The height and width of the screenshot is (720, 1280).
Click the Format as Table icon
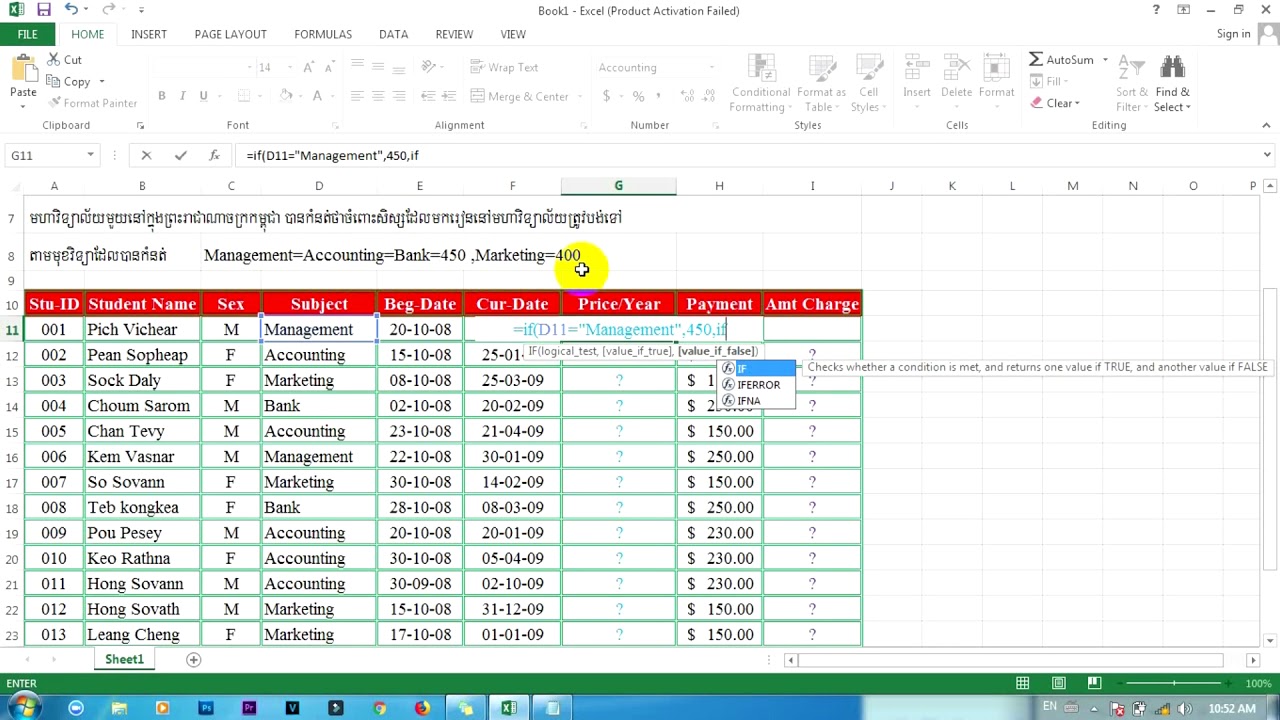821,68
